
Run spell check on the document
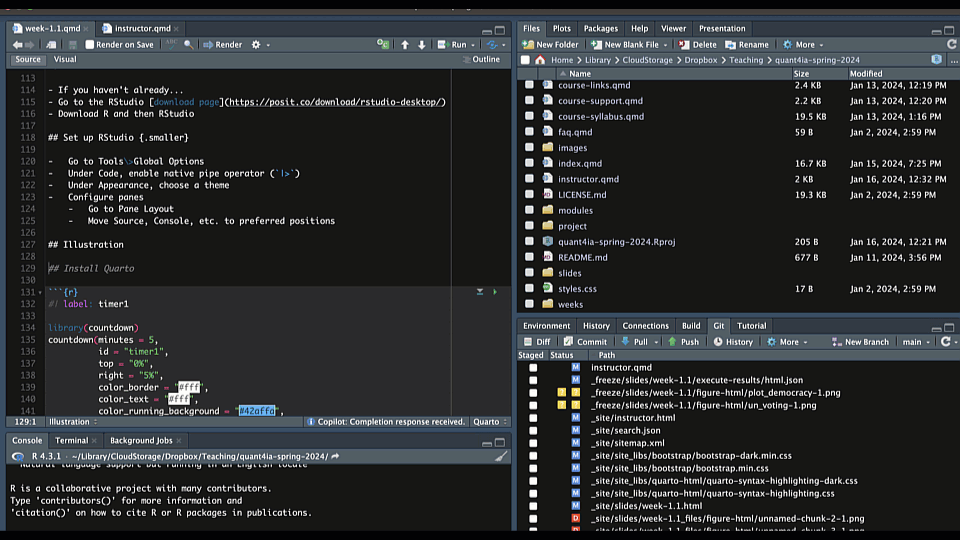[171, 44]
